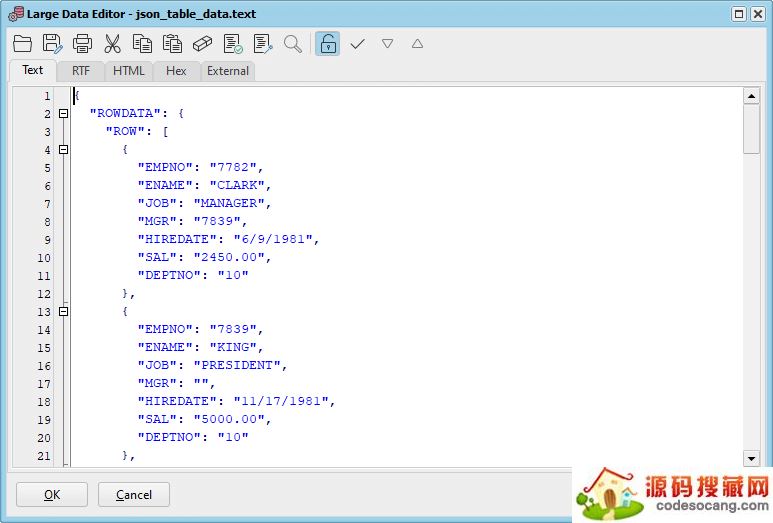Screen dimensions: 773x523
Task: Click the Cancel button
Action: coord(134,494)
